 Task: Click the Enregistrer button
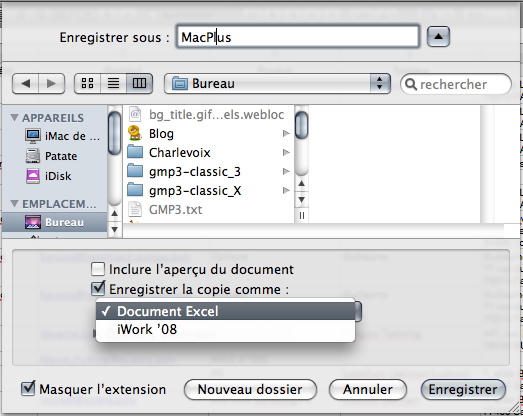point(463,389)
